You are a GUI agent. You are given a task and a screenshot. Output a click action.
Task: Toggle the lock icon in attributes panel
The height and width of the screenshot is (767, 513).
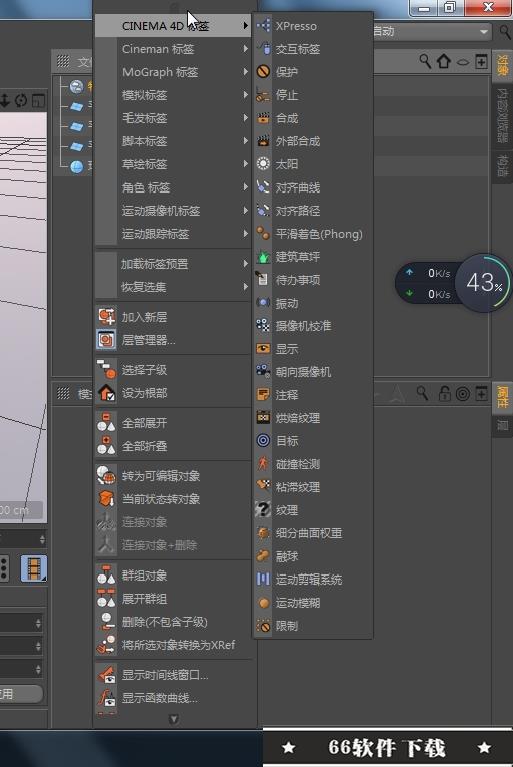point(444,393)
